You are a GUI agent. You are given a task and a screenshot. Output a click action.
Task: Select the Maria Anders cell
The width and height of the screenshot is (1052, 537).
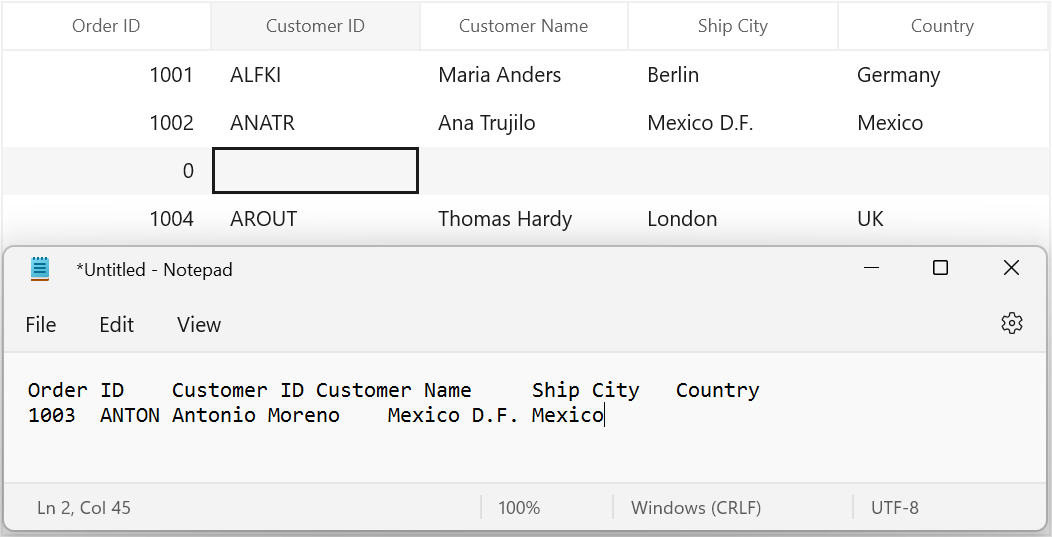pyautogui.click(x=523, y=75)
